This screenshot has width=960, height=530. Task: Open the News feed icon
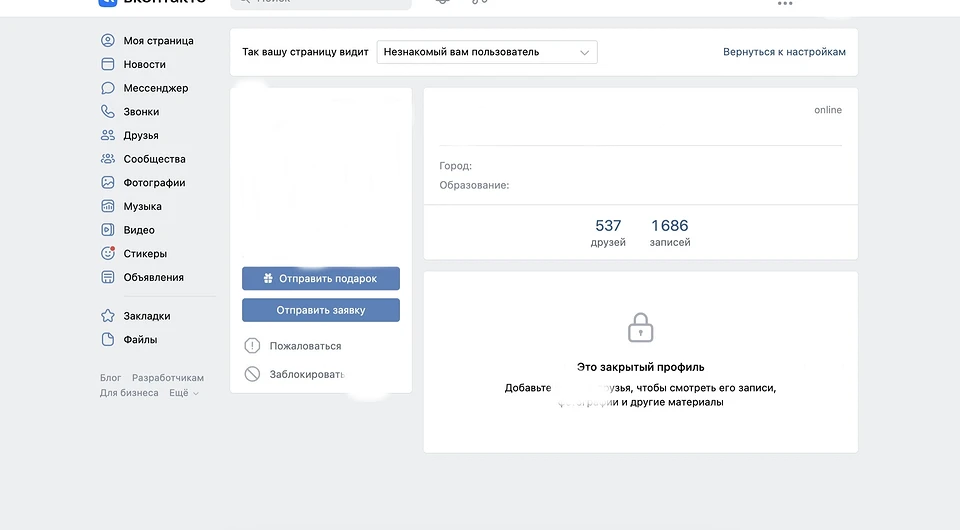(x=108, y=64)
